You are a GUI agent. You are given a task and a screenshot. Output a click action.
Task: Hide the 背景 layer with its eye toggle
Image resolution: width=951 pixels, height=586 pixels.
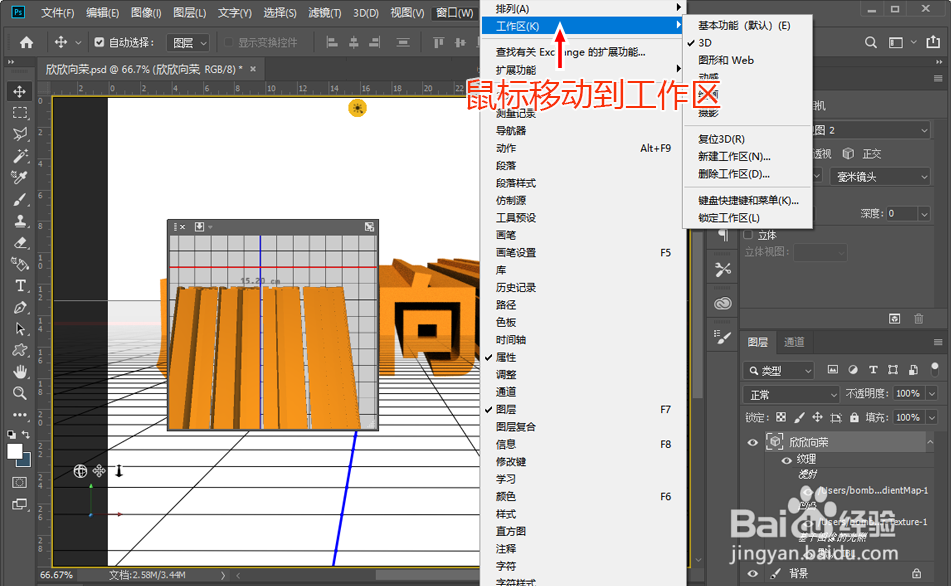click(x=753, y=574)
